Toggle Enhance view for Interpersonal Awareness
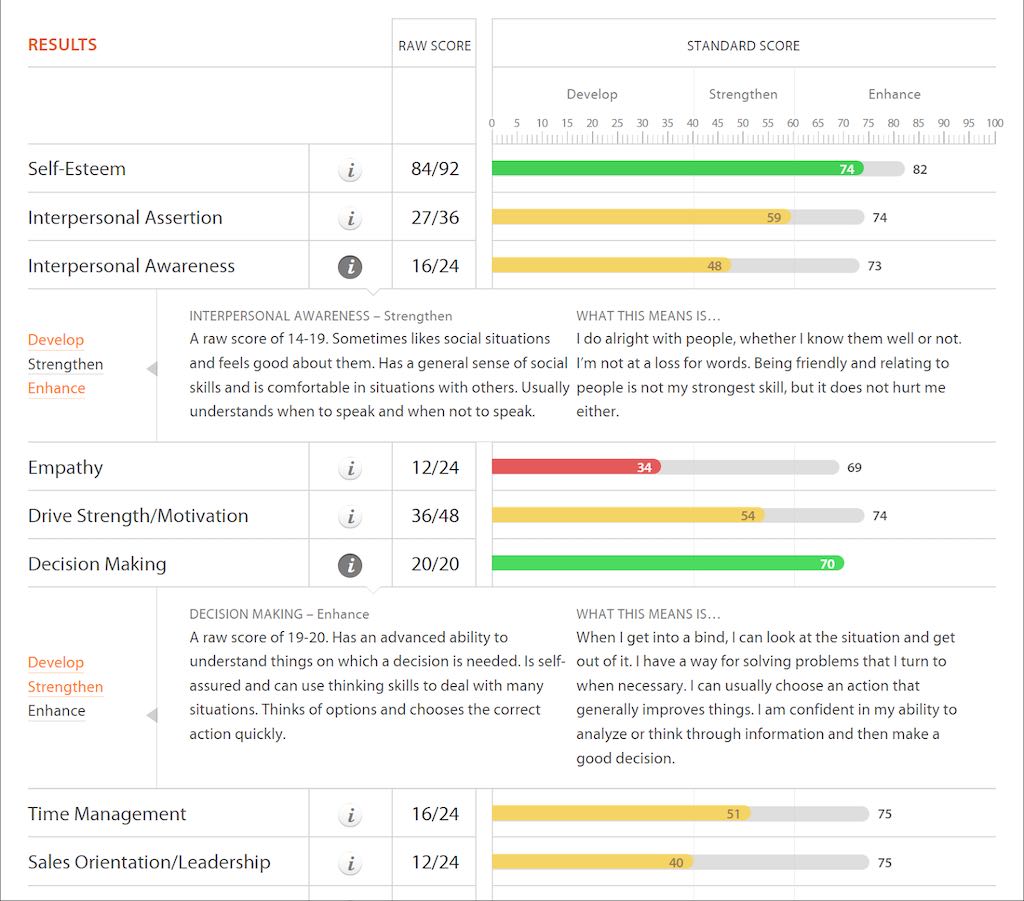Viewport: 1024px width, 901px height. tap(56, 388)
